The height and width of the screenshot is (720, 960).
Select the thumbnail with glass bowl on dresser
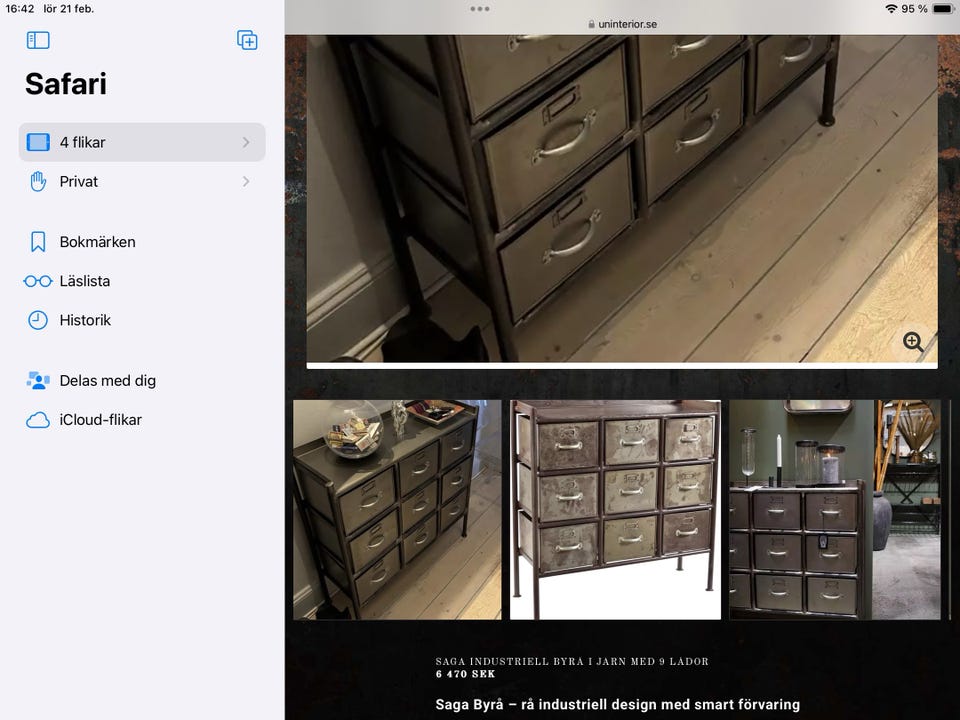pyautogui.click(x=397, y=509)
